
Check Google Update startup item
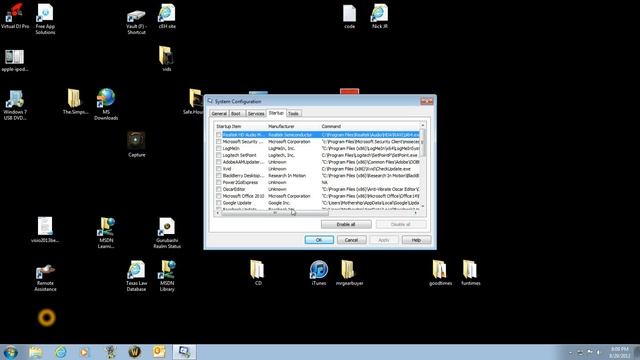218,203
